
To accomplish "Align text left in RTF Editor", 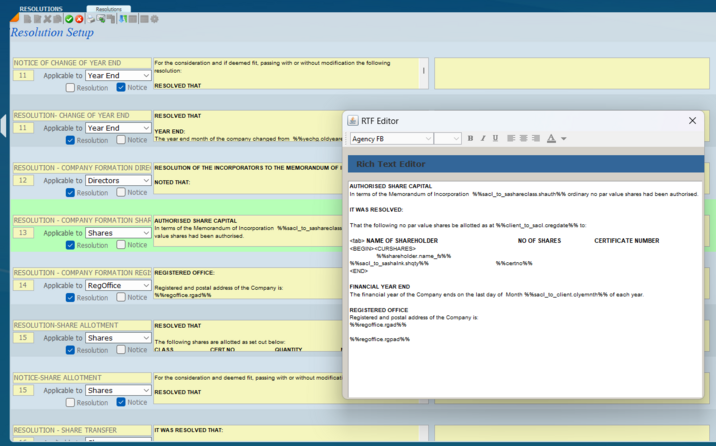I will [511, 139].
